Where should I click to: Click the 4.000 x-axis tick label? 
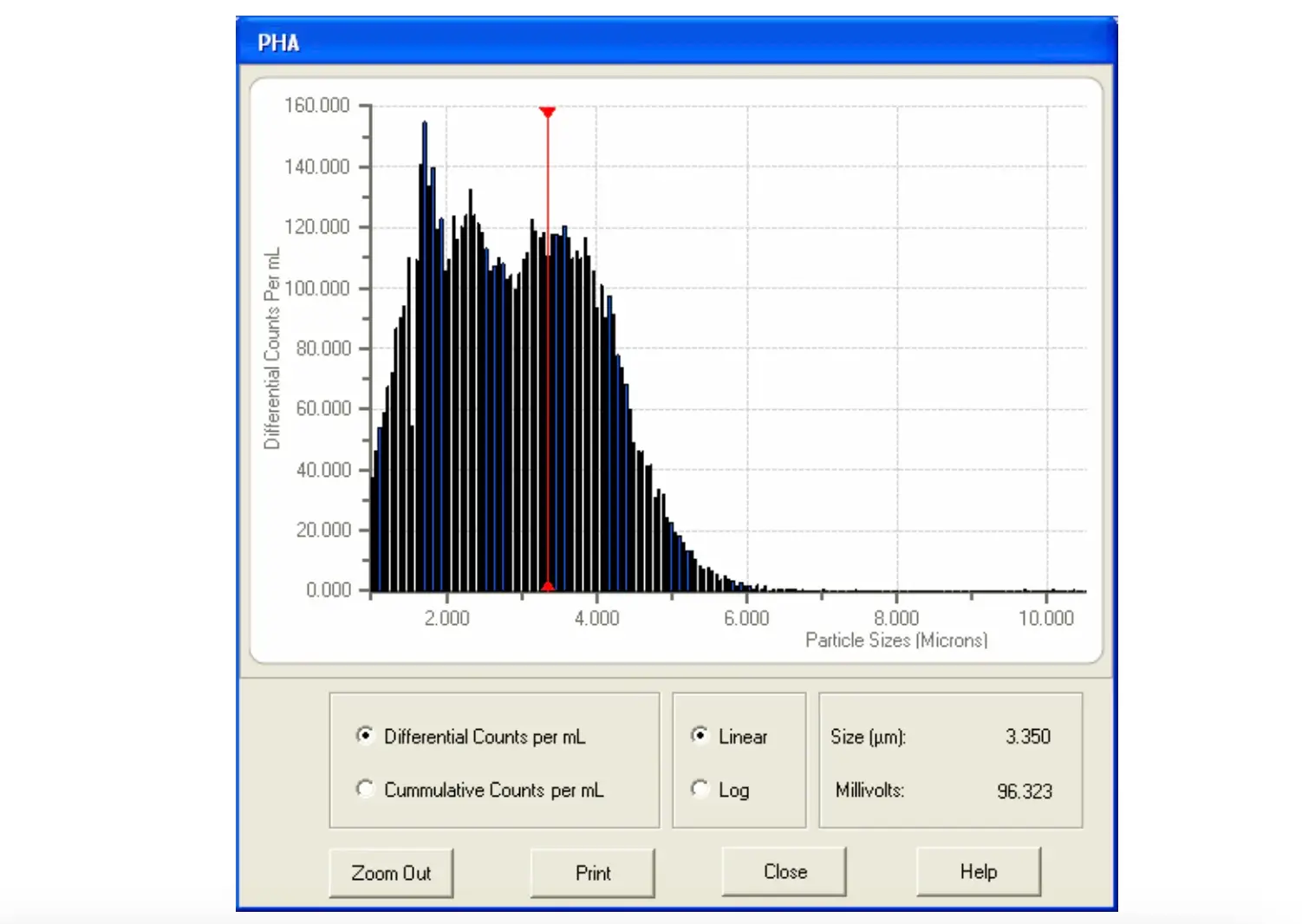596,618
